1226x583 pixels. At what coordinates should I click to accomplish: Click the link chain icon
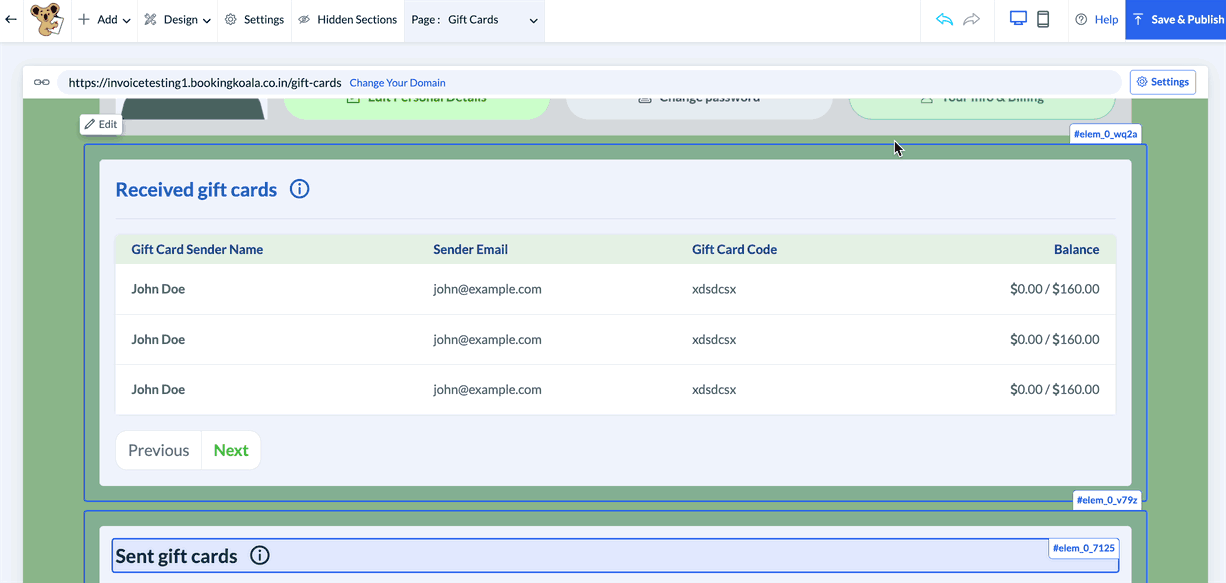point(41,83)
